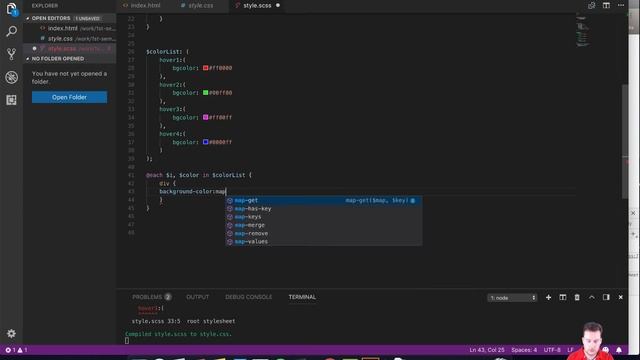Close the terminal panel
Viewport: 640px width, 360px height.
point(620,298)
